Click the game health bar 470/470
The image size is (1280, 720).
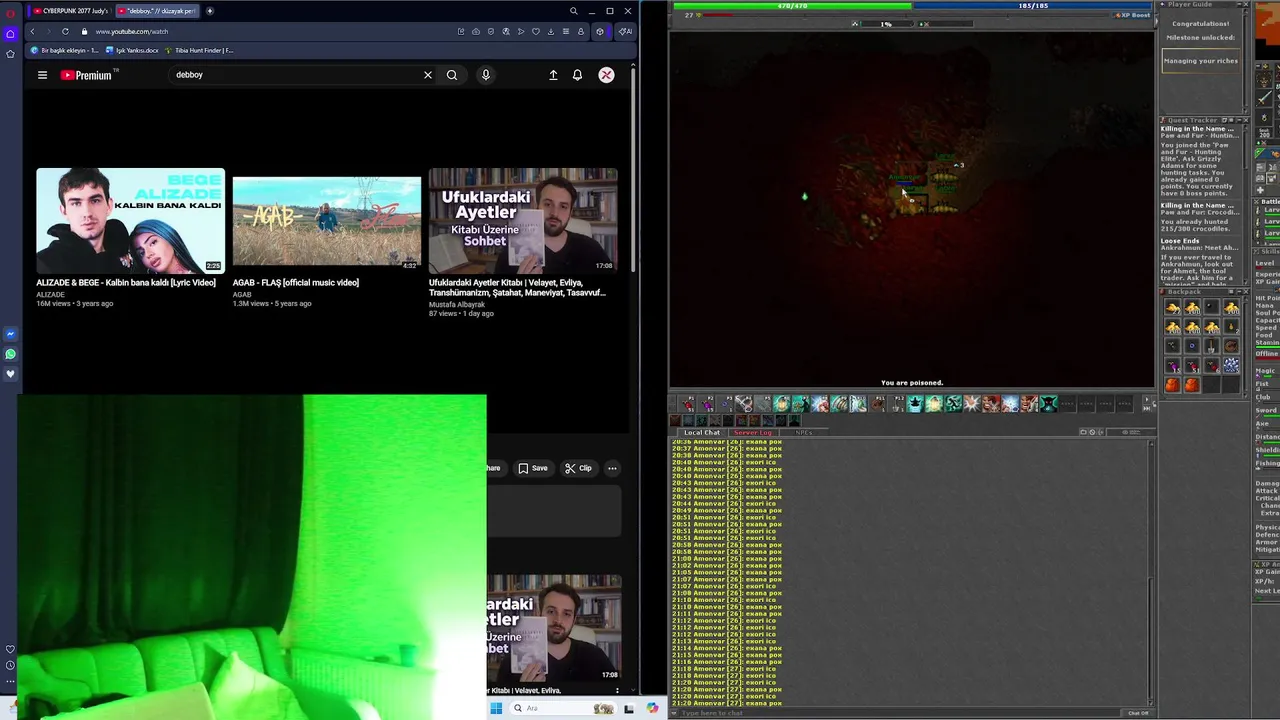[x=792, y=6]
